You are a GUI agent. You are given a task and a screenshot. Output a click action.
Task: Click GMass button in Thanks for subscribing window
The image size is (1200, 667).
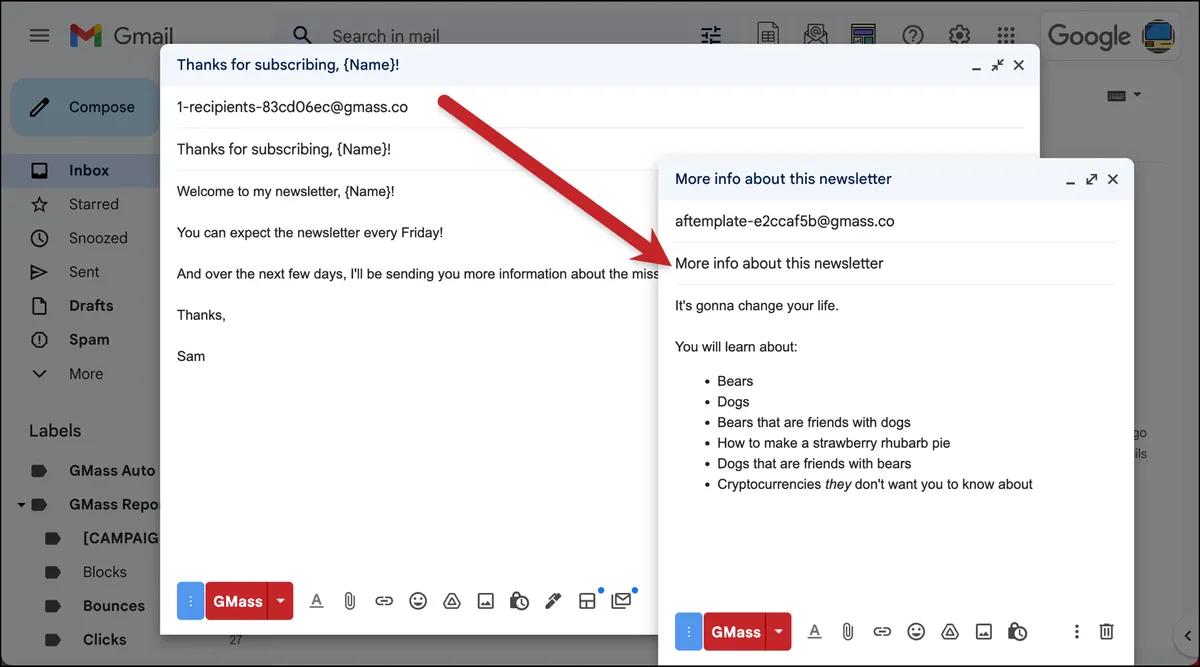tap(237, 601)
